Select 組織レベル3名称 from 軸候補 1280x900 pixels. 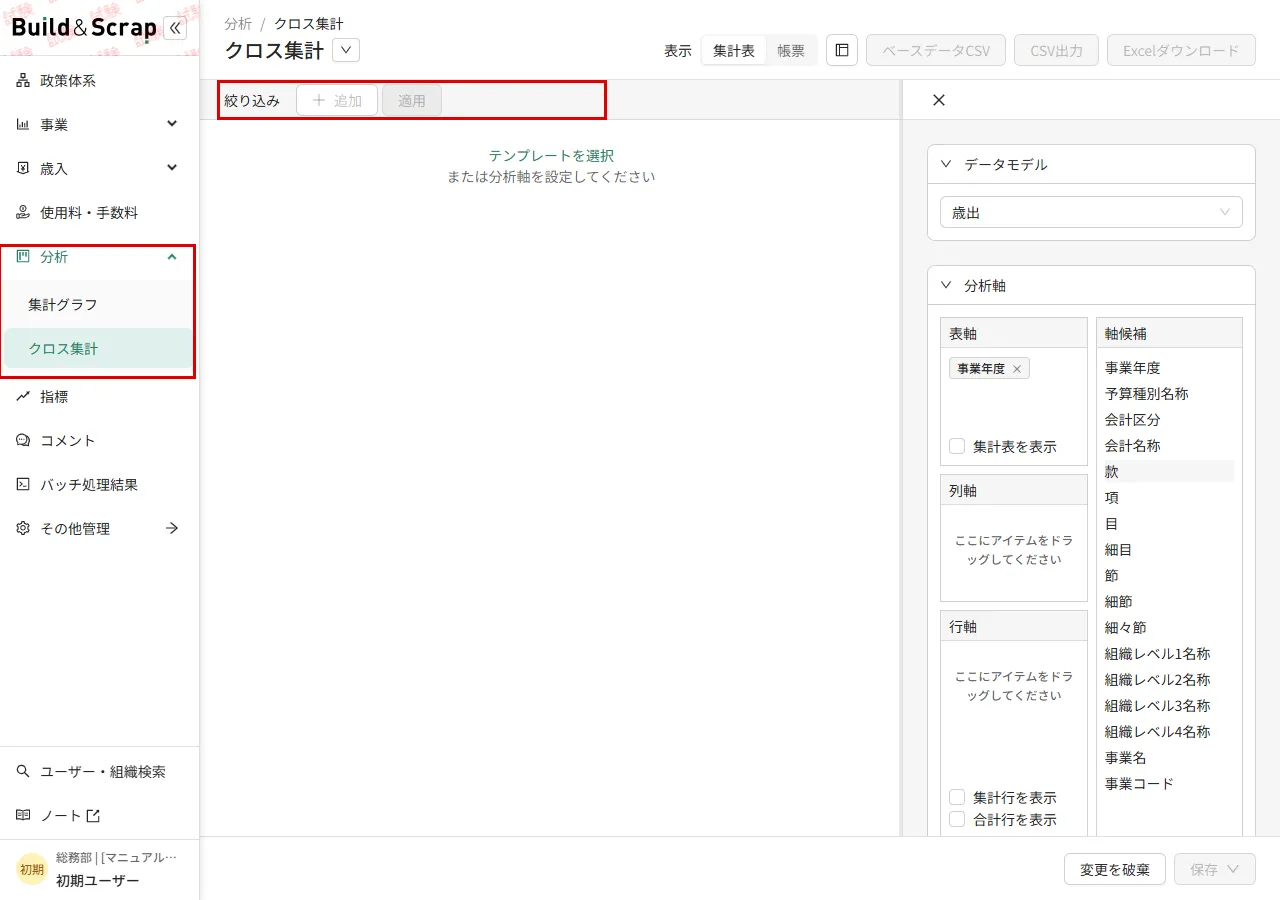pos(1158,706)
